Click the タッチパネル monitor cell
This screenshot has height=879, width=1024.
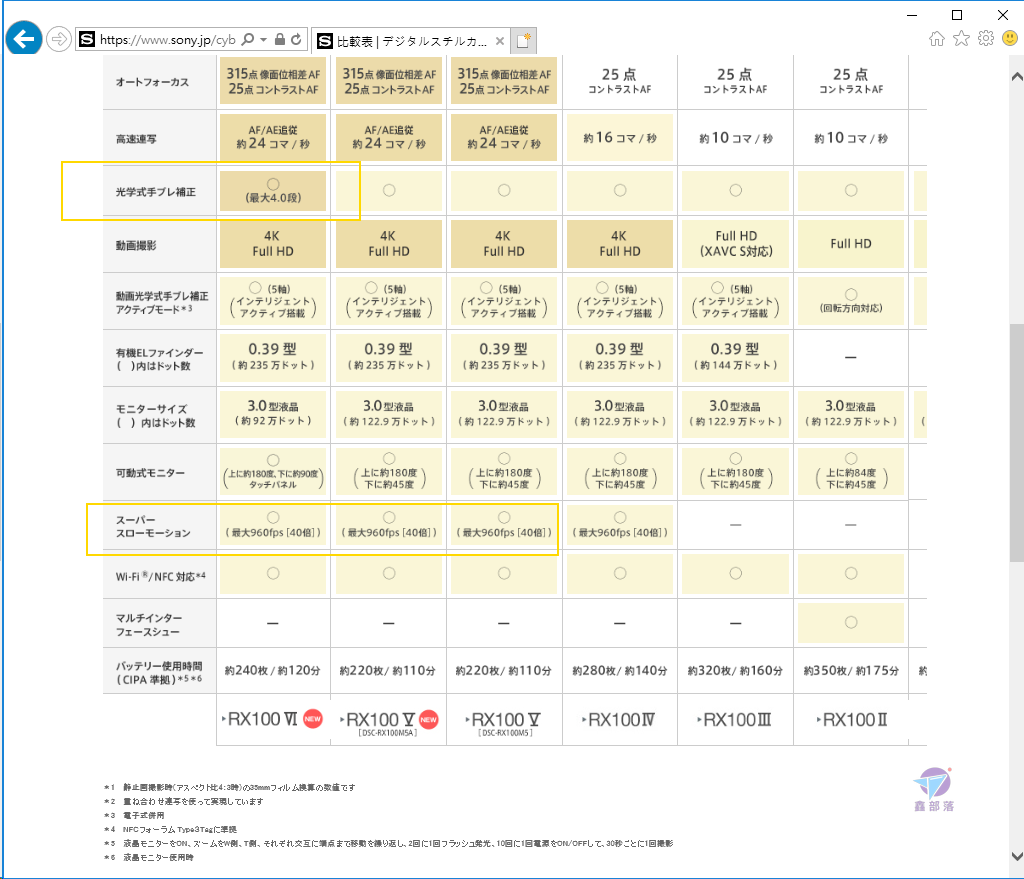pos(273,472)
